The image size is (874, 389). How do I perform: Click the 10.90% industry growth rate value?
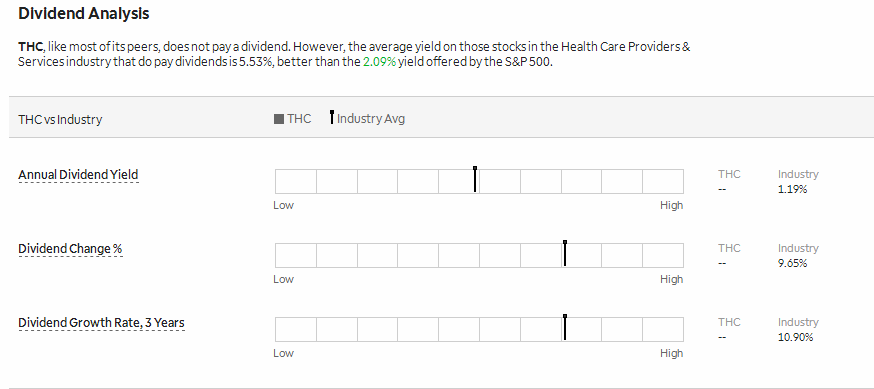point(795,337)
